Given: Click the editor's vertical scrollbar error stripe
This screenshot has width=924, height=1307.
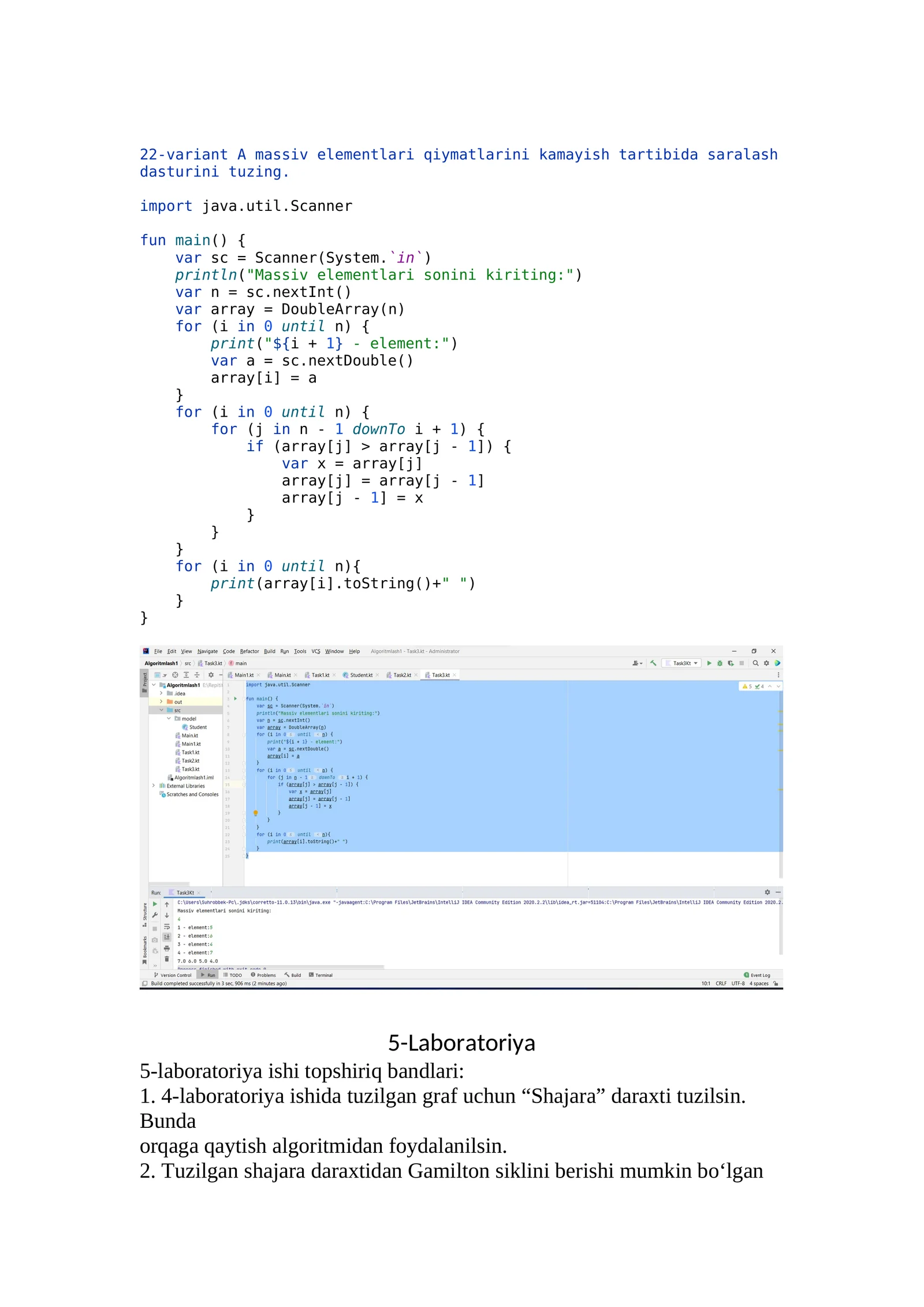Looking at the screenshot, I should [x=780, y=751].
